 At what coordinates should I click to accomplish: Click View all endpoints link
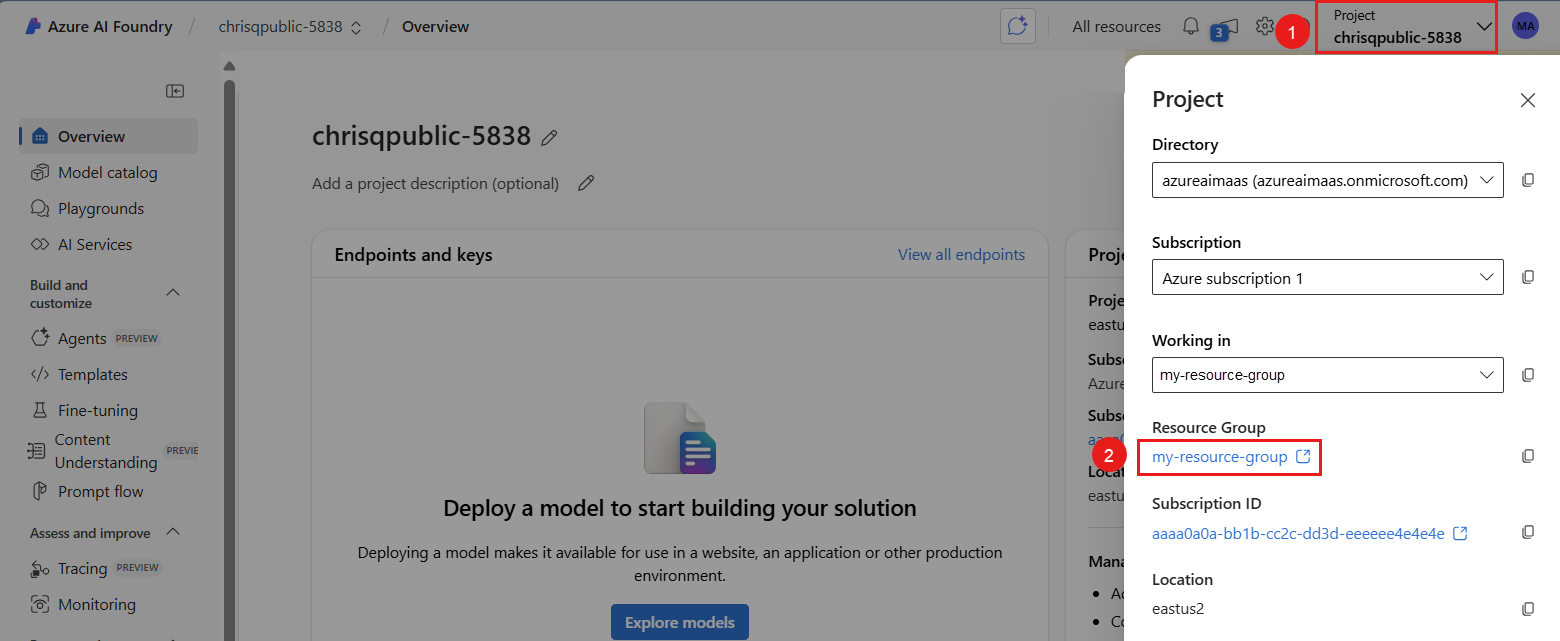[x=961, y=254]
